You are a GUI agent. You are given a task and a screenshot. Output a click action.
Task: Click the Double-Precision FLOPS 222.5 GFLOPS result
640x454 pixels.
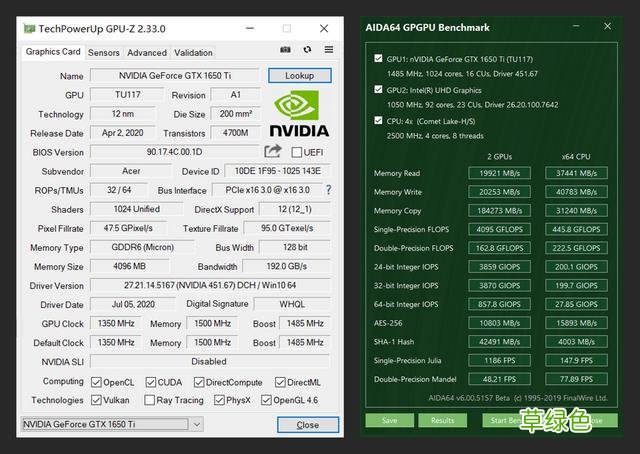[x=576, y=248]
